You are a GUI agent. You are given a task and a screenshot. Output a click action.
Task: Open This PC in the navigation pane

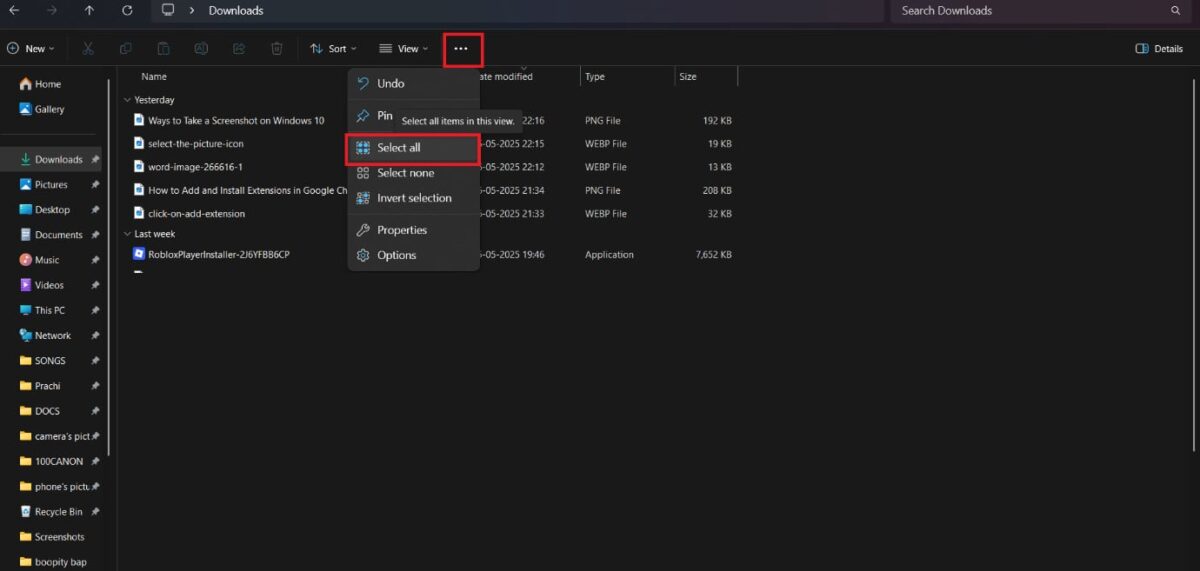(50, 310)
